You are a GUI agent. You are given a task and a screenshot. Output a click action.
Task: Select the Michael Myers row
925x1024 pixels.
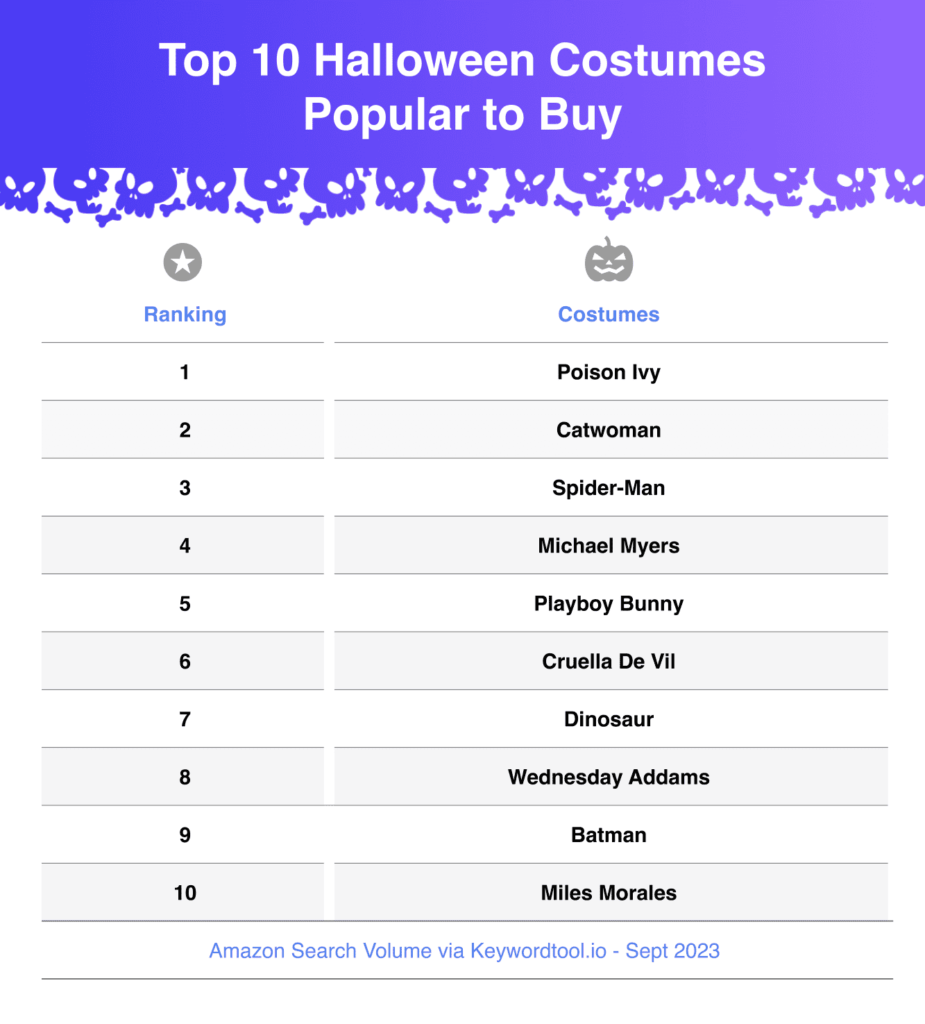click(x=465, y=545)
